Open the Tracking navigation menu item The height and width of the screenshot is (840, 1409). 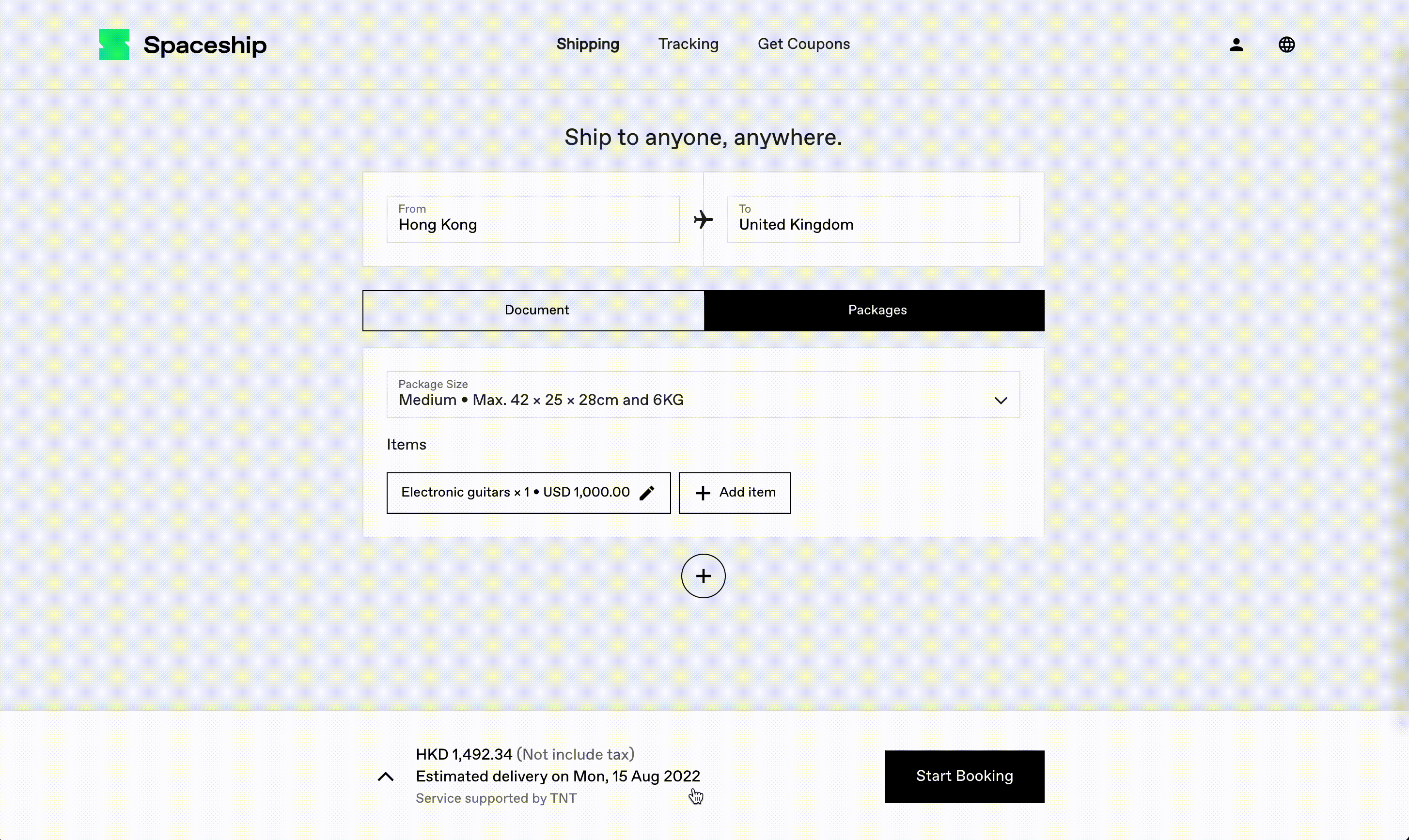tap(688, 44)
